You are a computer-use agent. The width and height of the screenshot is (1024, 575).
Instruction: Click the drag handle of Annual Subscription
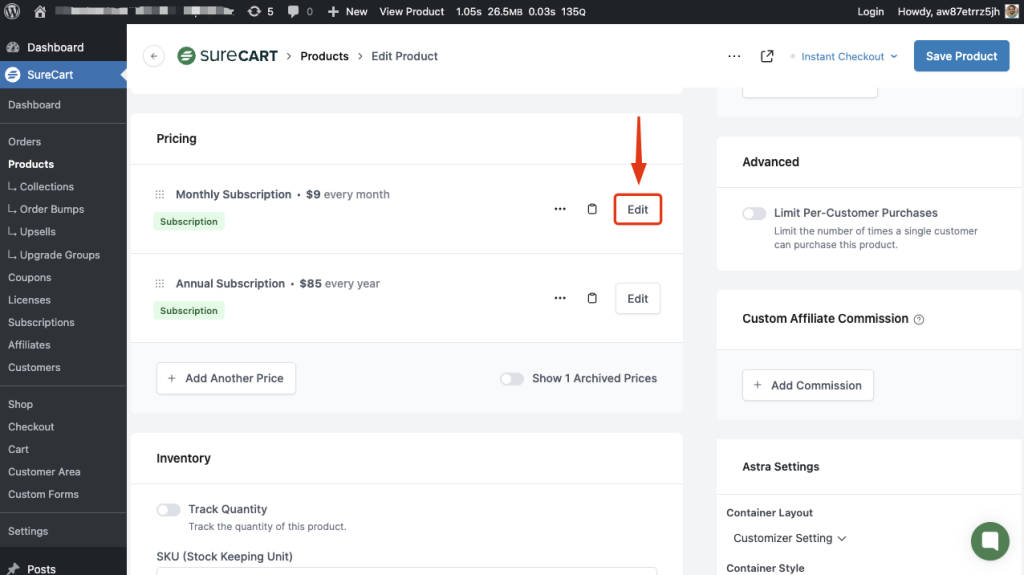160,284
